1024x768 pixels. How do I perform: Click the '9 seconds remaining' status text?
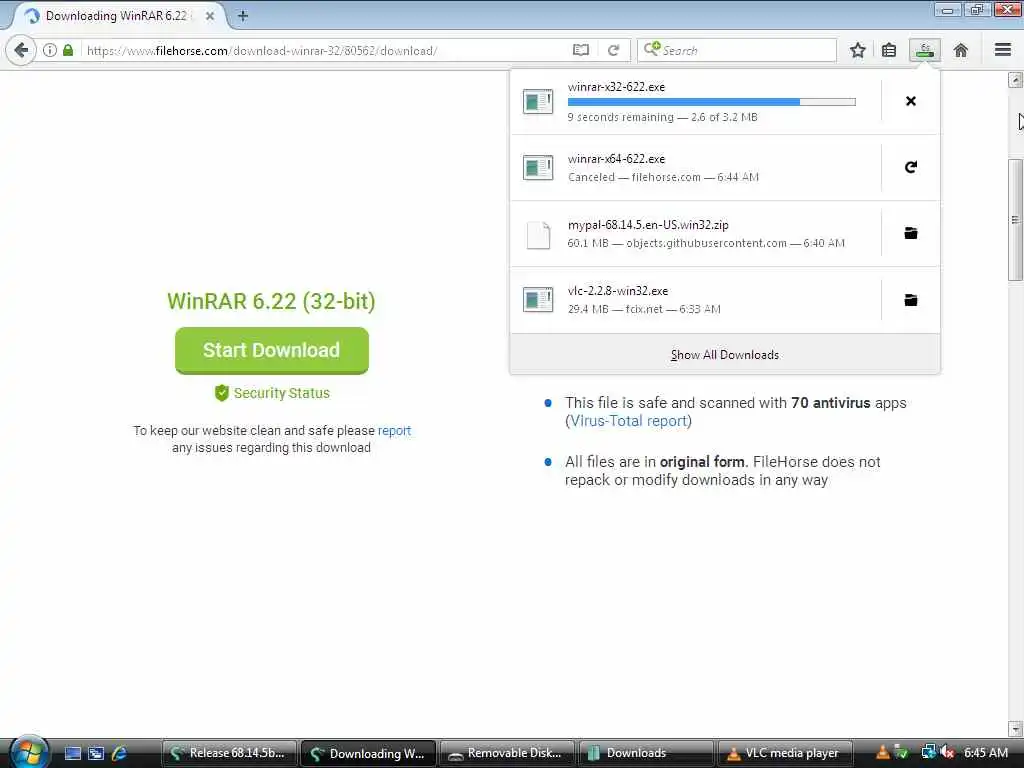coord(620,118)
